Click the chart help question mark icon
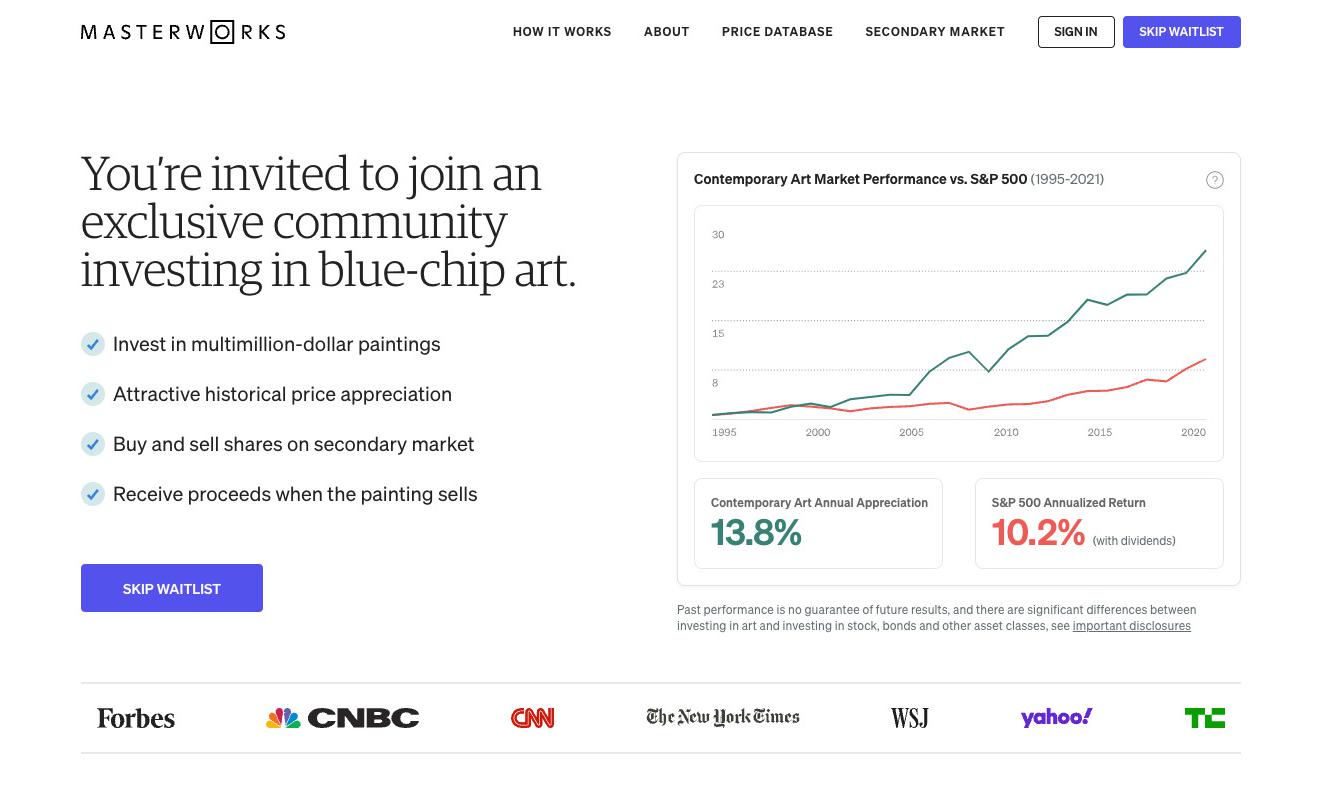Viewport: 1337px width, 789px height. pos(1214,180)
